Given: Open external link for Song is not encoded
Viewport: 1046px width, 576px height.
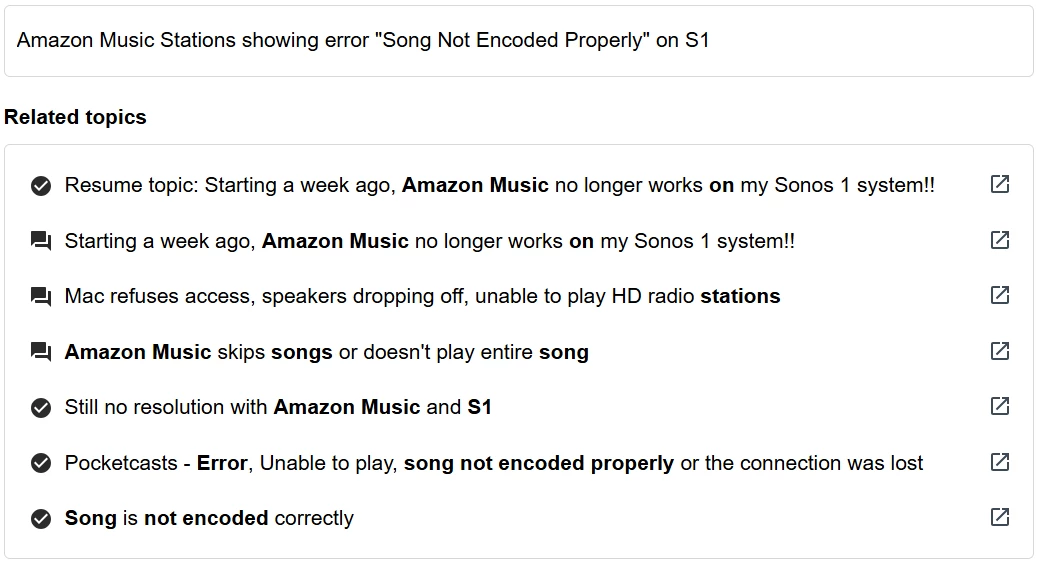Looking at the screenshot, I should click(x=999, y=517).
